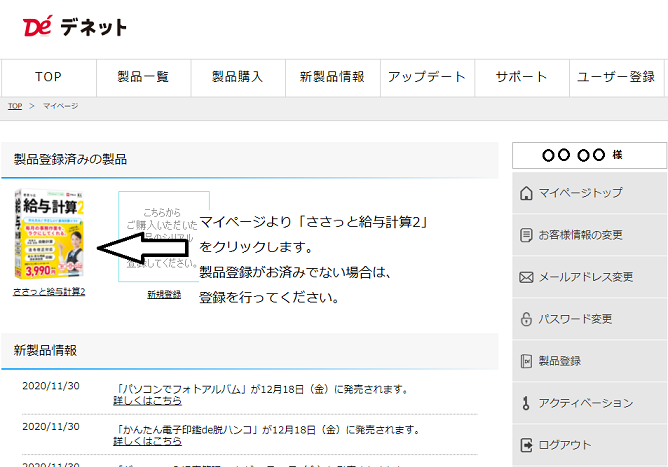668x467 pixels.
Task: Click the logout arrow icon
Action: (x=527, y=445)
